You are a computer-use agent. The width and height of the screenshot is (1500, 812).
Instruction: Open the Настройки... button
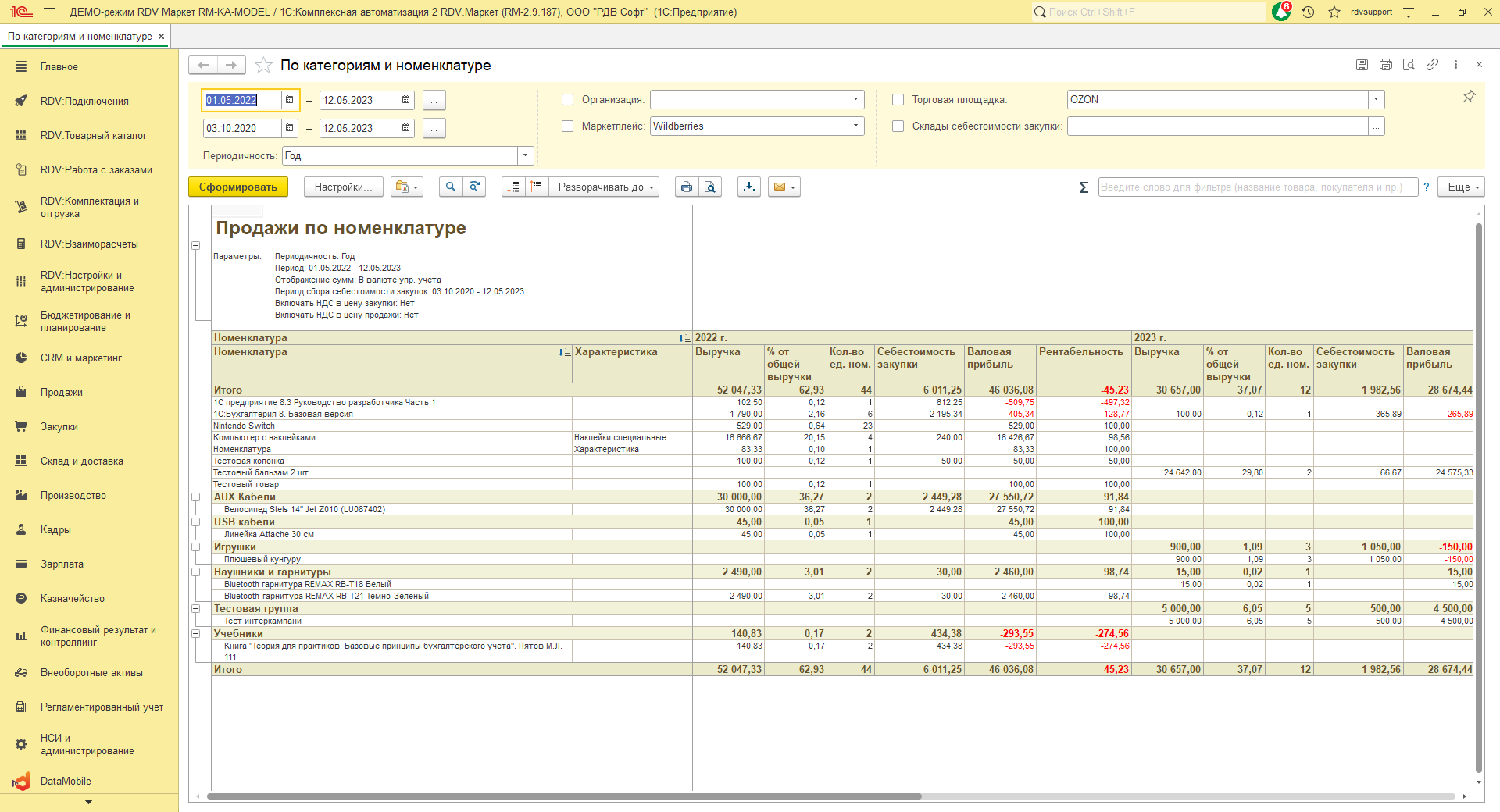(343, 187)
